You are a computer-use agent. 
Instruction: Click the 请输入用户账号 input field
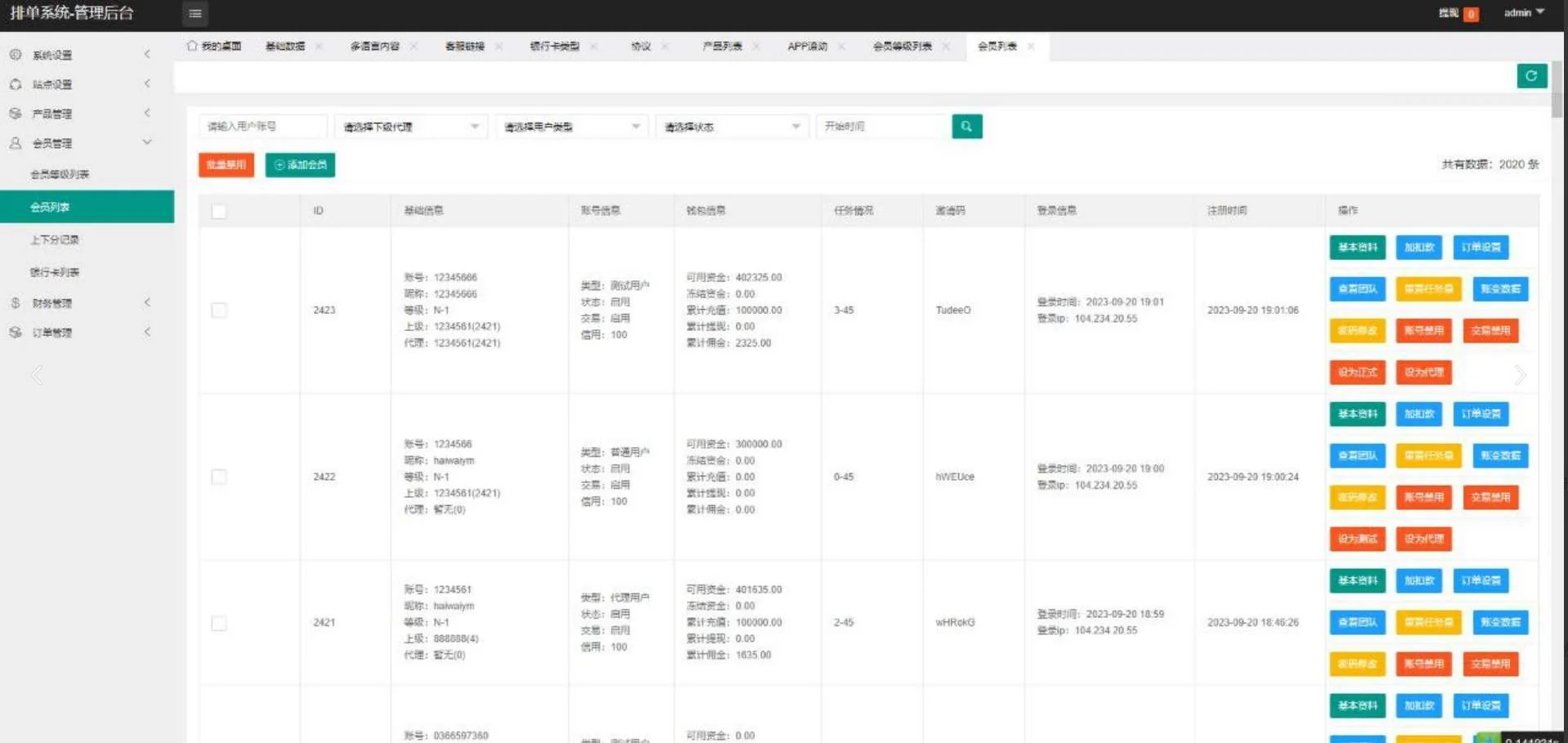tap(262, 127)
